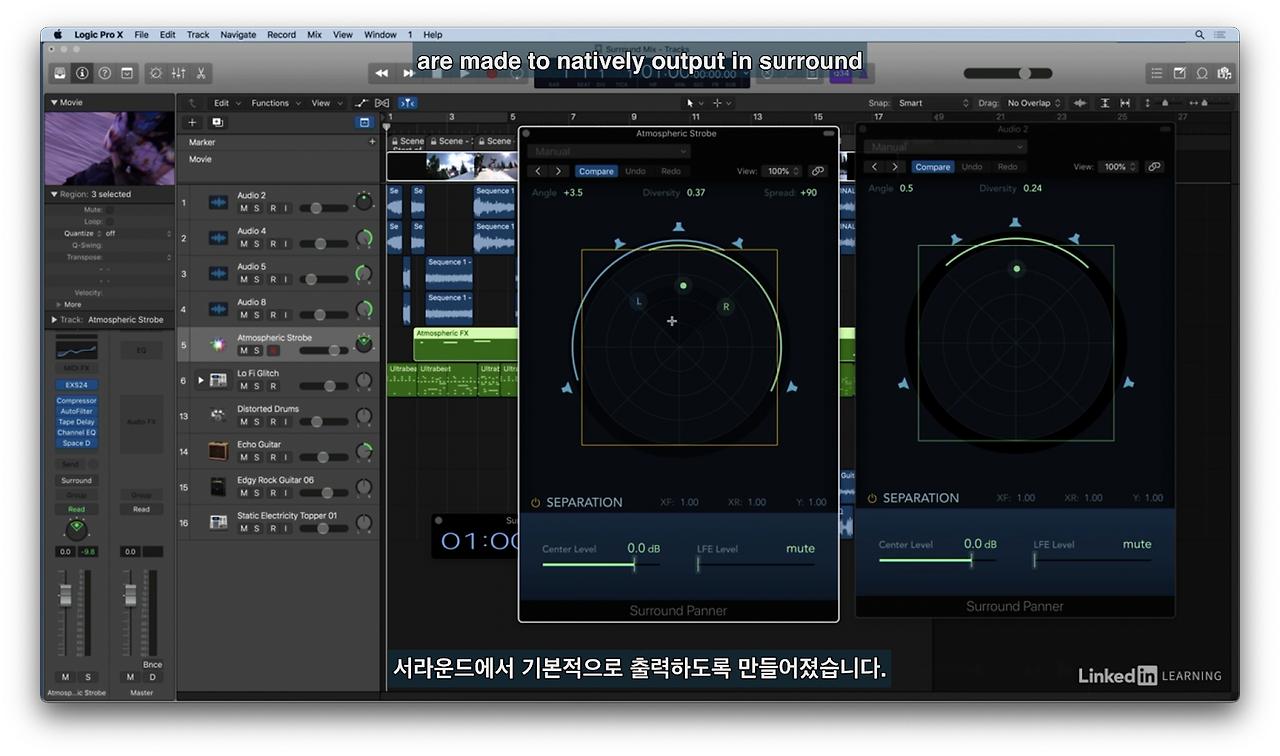Click the duplicate track icon
Image resolution: width=1280 pixels, height=756 pixels.
pos(217,122)
